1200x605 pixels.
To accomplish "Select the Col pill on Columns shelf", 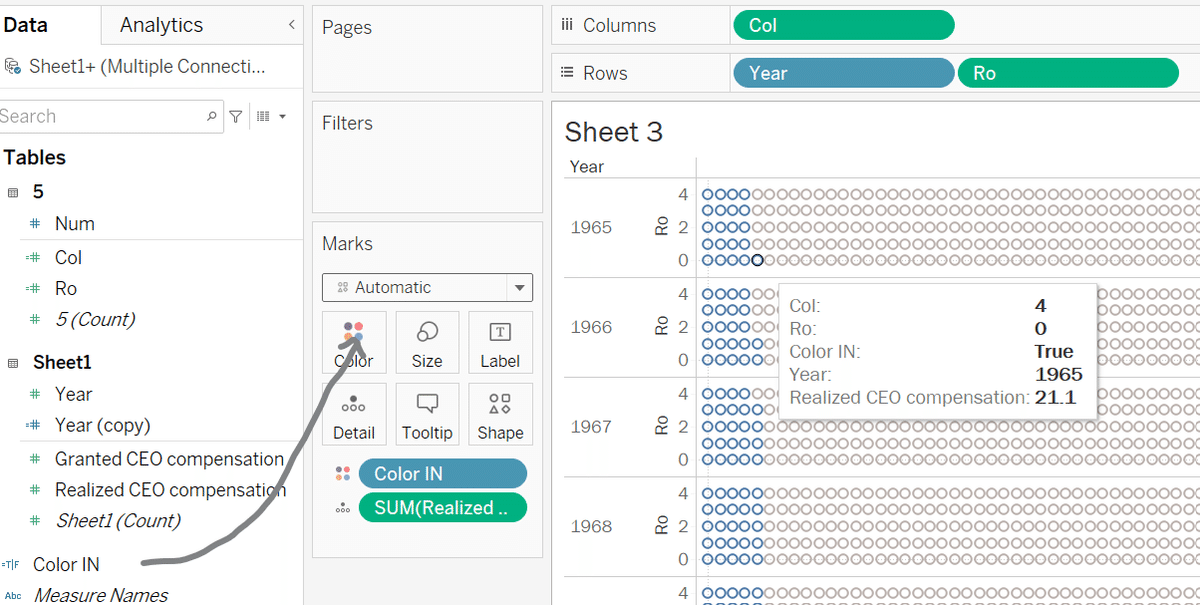I will click(843, 25).
